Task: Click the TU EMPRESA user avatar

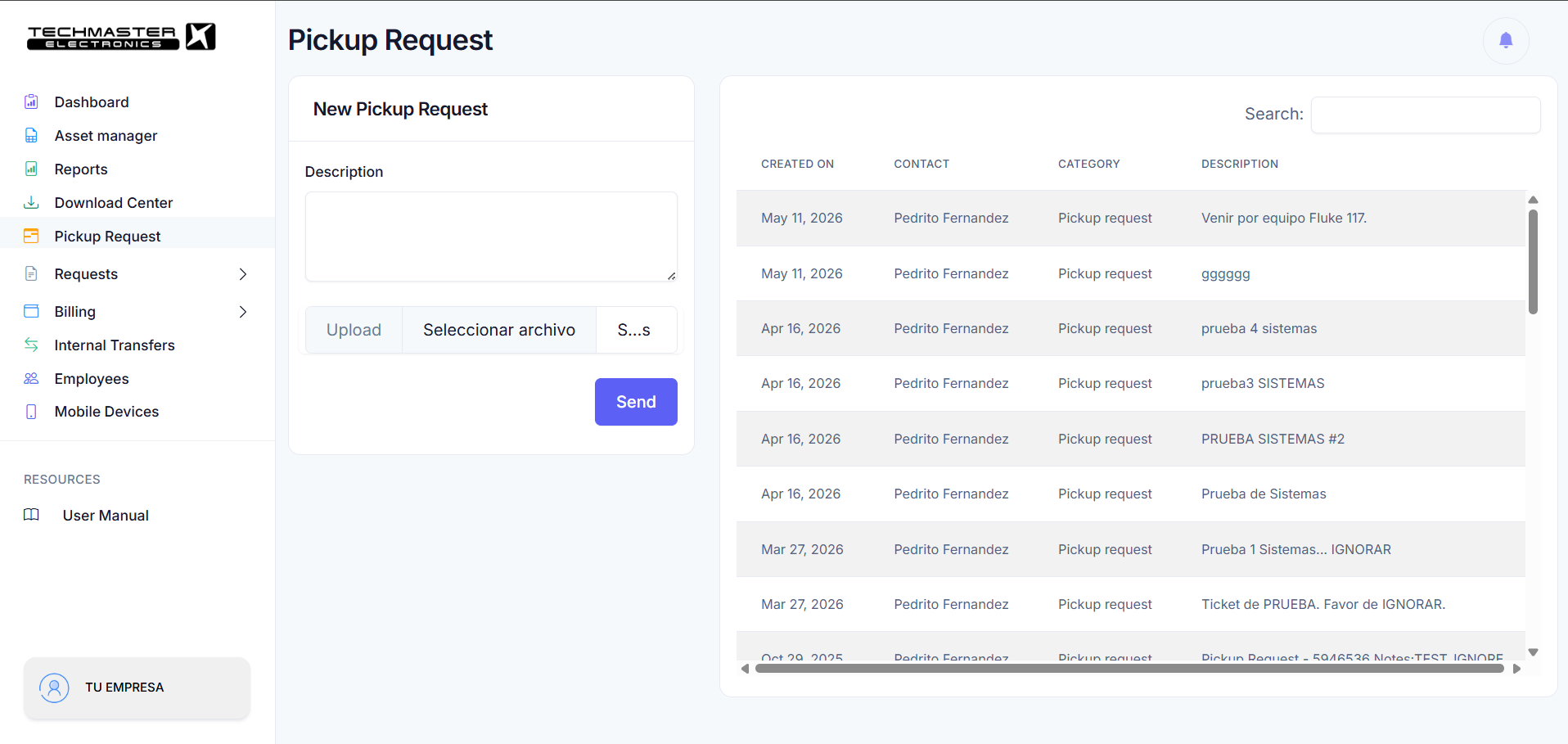Action: [54, 688]
